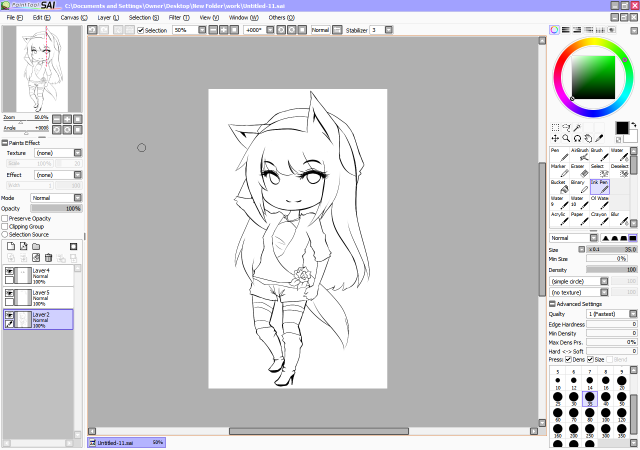
Task: Toggle the Clipping Group checkbox
Action: [x=5, y=226]
